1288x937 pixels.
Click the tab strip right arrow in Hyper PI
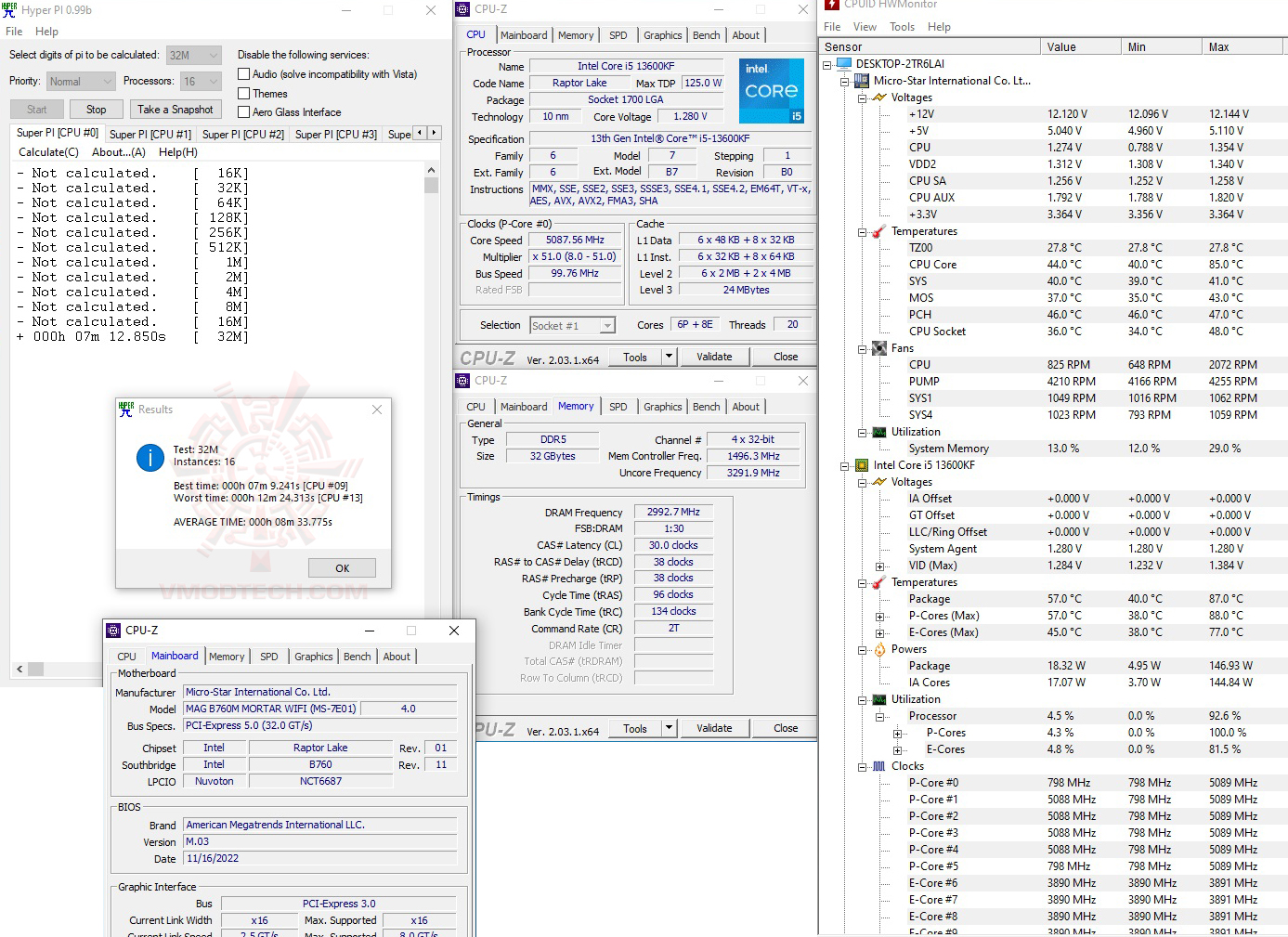pyautogui.click(x=434, y=133)
